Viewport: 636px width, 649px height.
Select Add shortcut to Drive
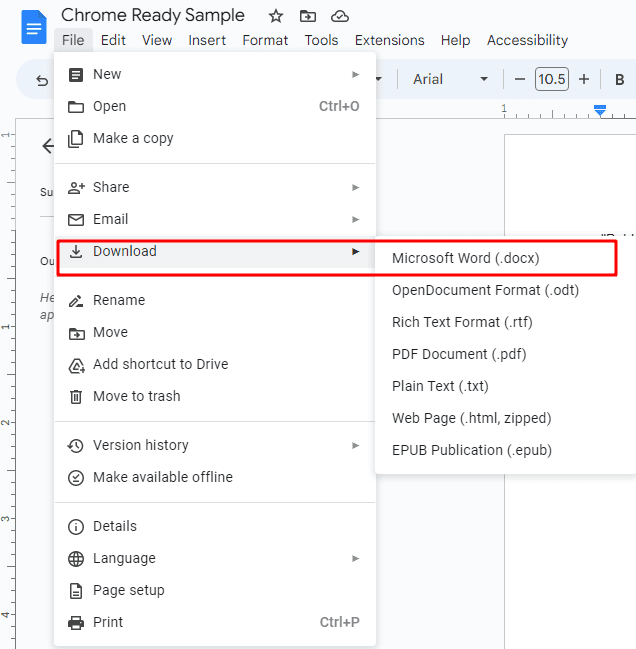click(215, 364)
